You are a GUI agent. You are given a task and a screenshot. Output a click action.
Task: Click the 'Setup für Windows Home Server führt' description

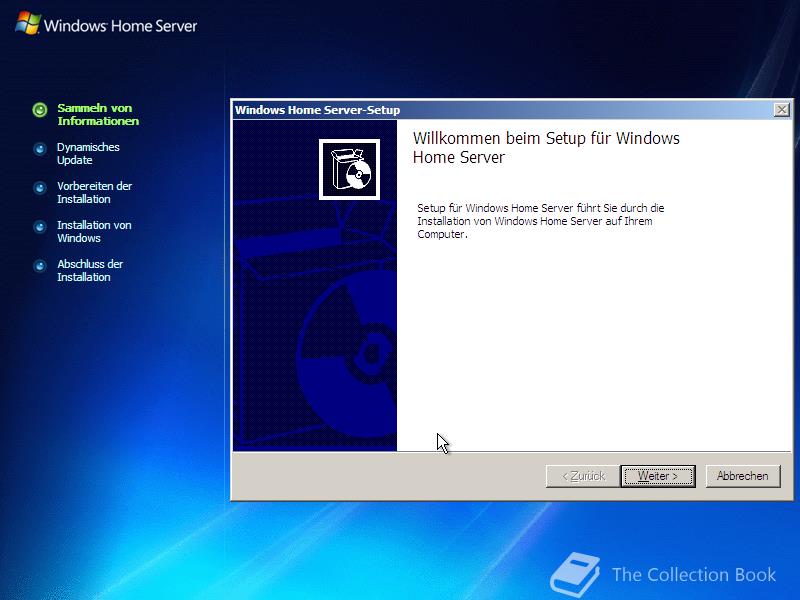[541, 221]
